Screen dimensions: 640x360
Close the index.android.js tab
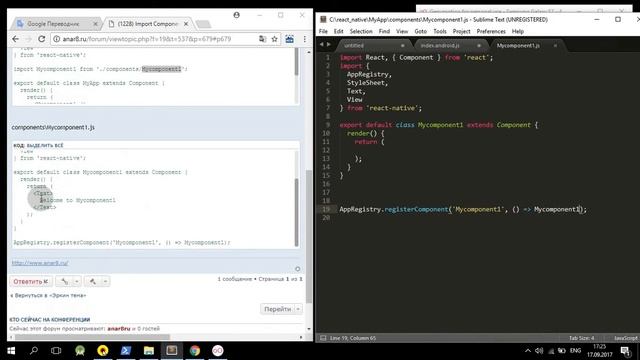click(x=479, y=46)
